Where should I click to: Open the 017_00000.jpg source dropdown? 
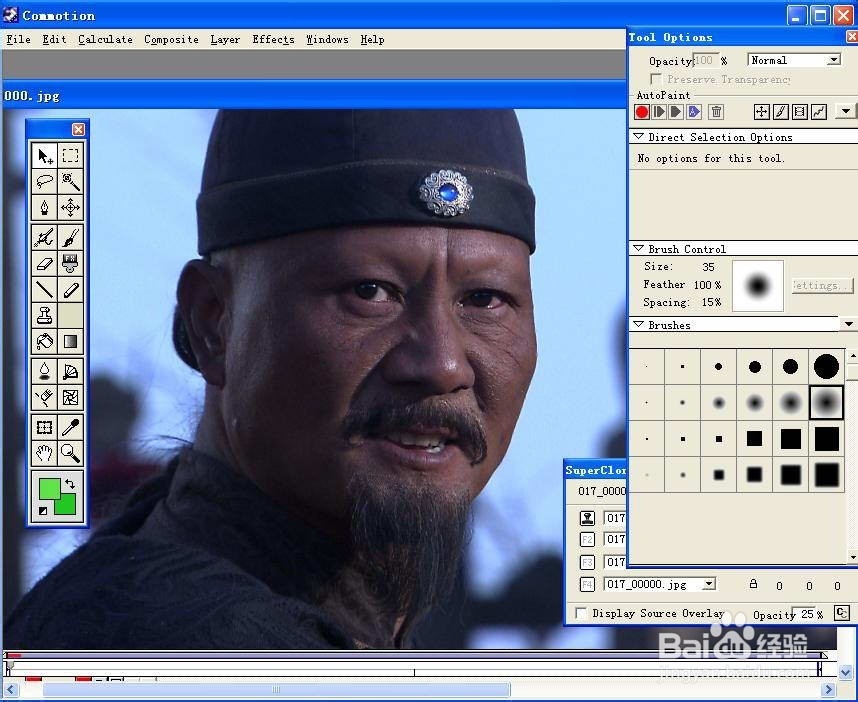pyautogui.click(x=710, y=585)
